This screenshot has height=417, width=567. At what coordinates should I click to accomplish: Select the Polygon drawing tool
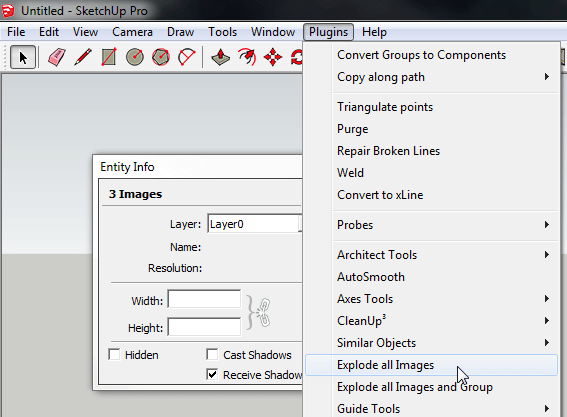[x=161, y=57]
